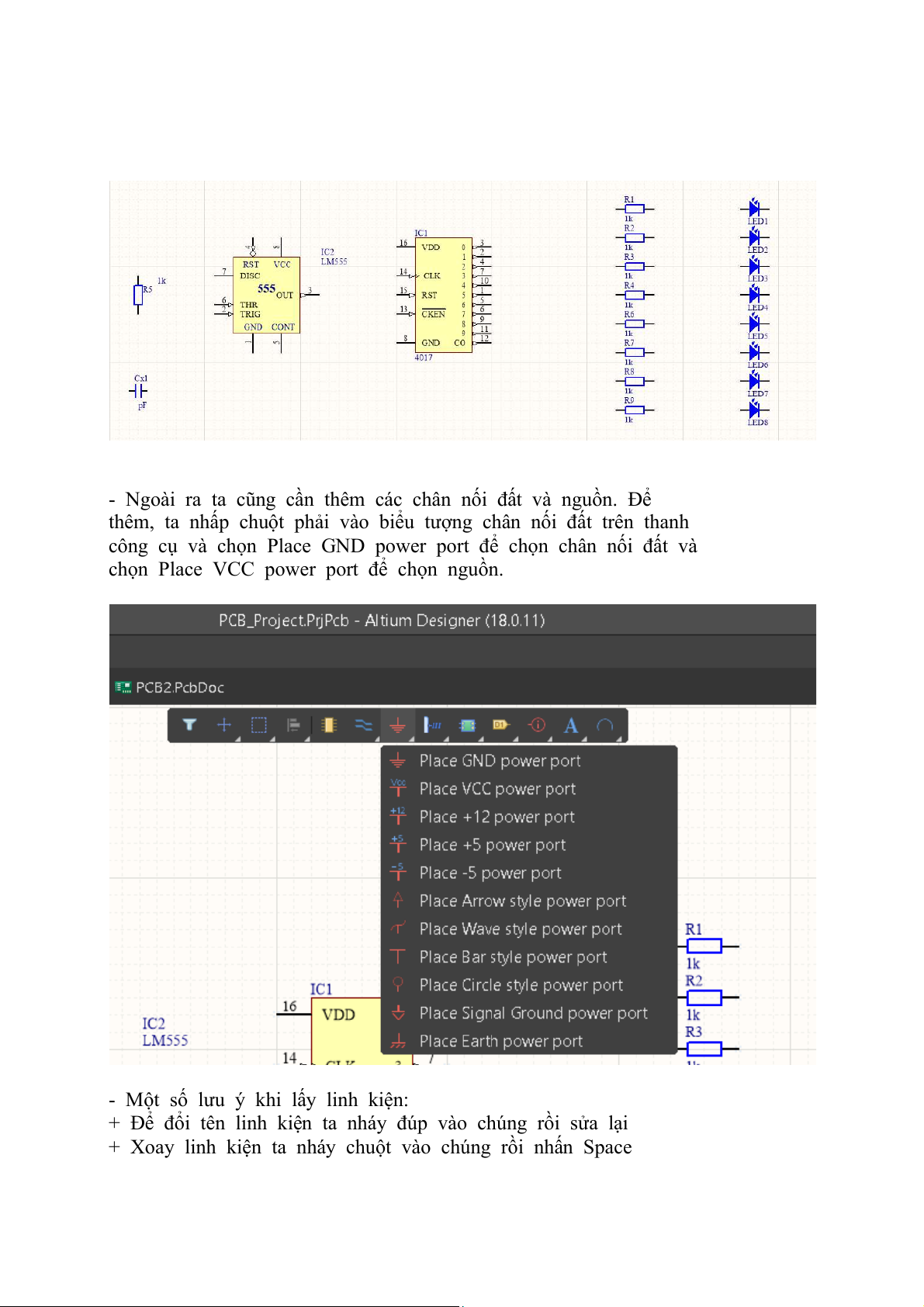The image size is (924, 1307).
Task: Select the Place Port yellow icon
Action: pyautogui.click(x=501, y=725)
